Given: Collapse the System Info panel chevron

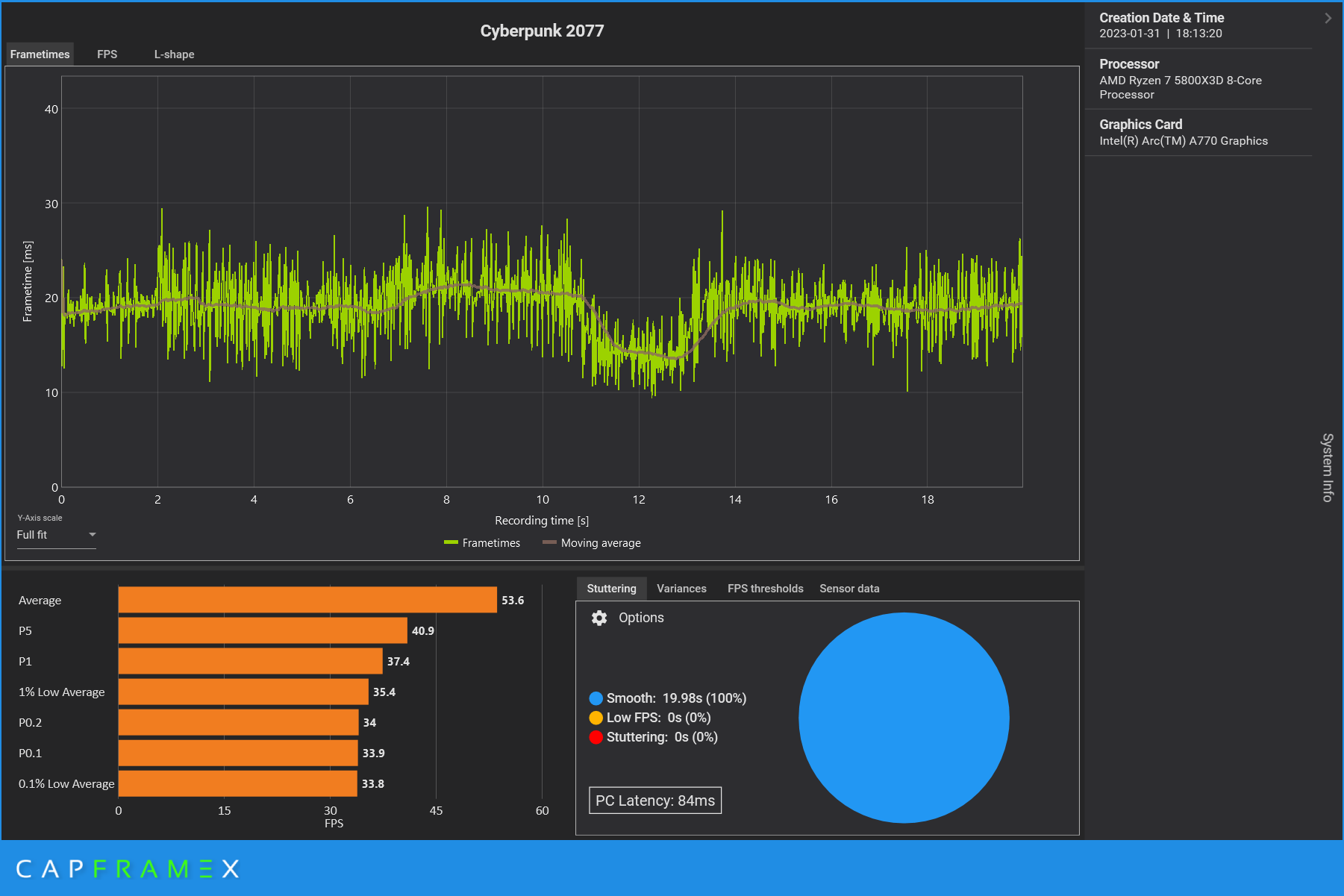Looking at the screenshot, I should [1328, 19].
